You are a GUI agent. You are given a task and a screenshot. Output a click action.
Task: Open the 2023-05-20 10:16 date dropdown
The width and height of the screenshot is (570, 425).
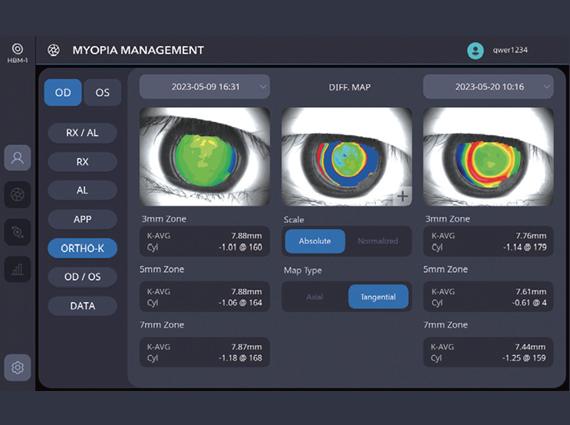point(488,87)
